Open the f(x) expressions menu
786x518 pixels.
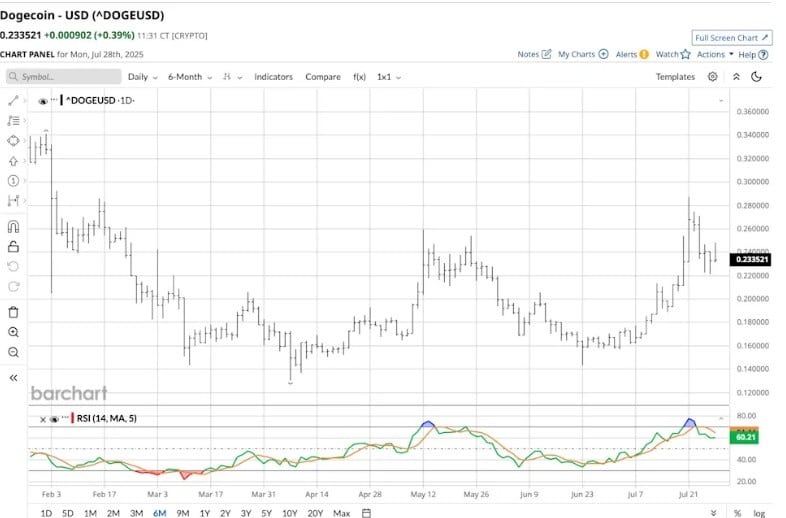[359, 77]
